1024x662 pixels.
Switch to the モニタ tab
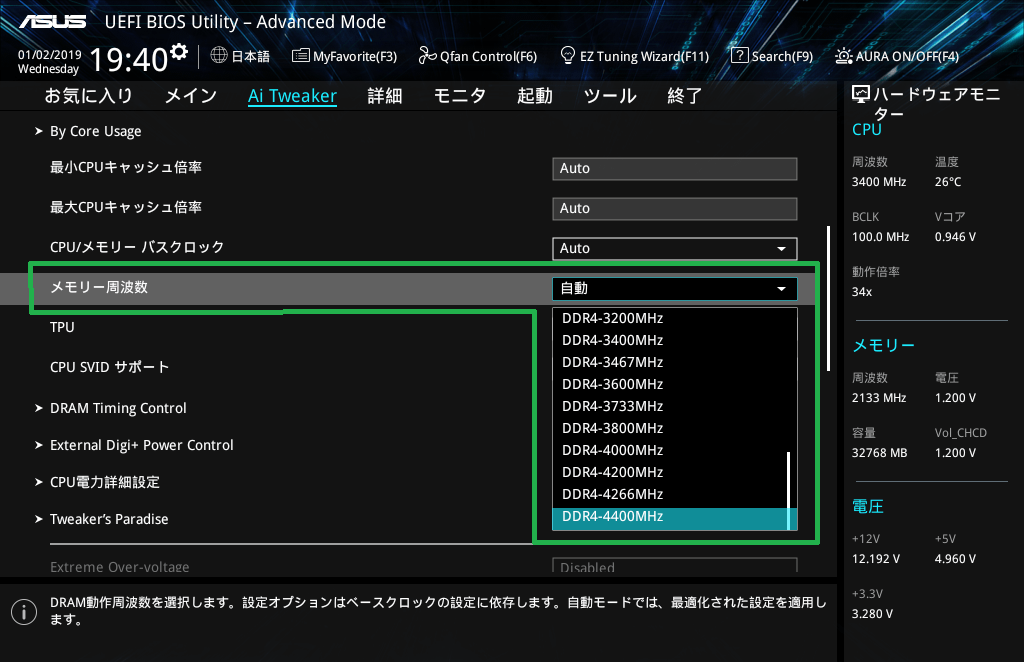pyautogui.click(x=460, y=96)
